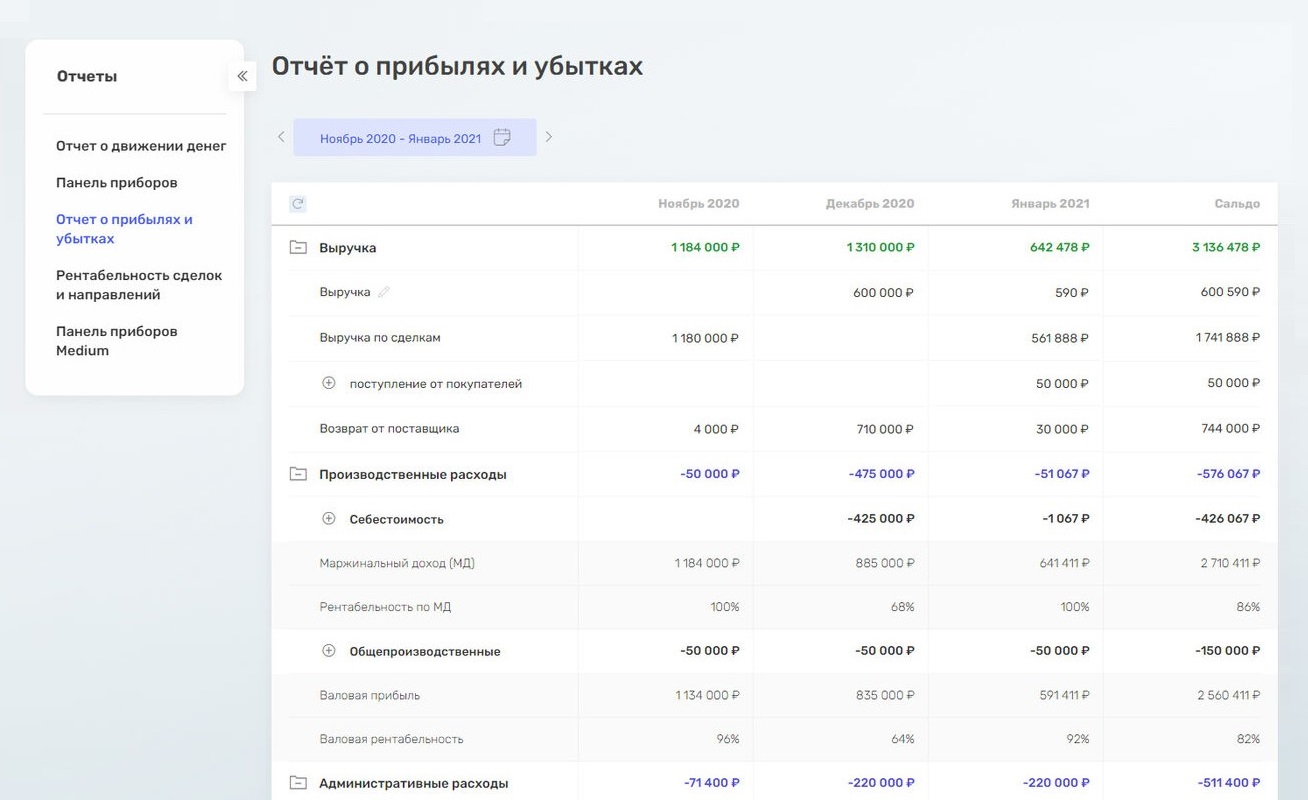
Task: Click the 1 180 000 ₽ deals revenue cell
Action: [705, 338]
